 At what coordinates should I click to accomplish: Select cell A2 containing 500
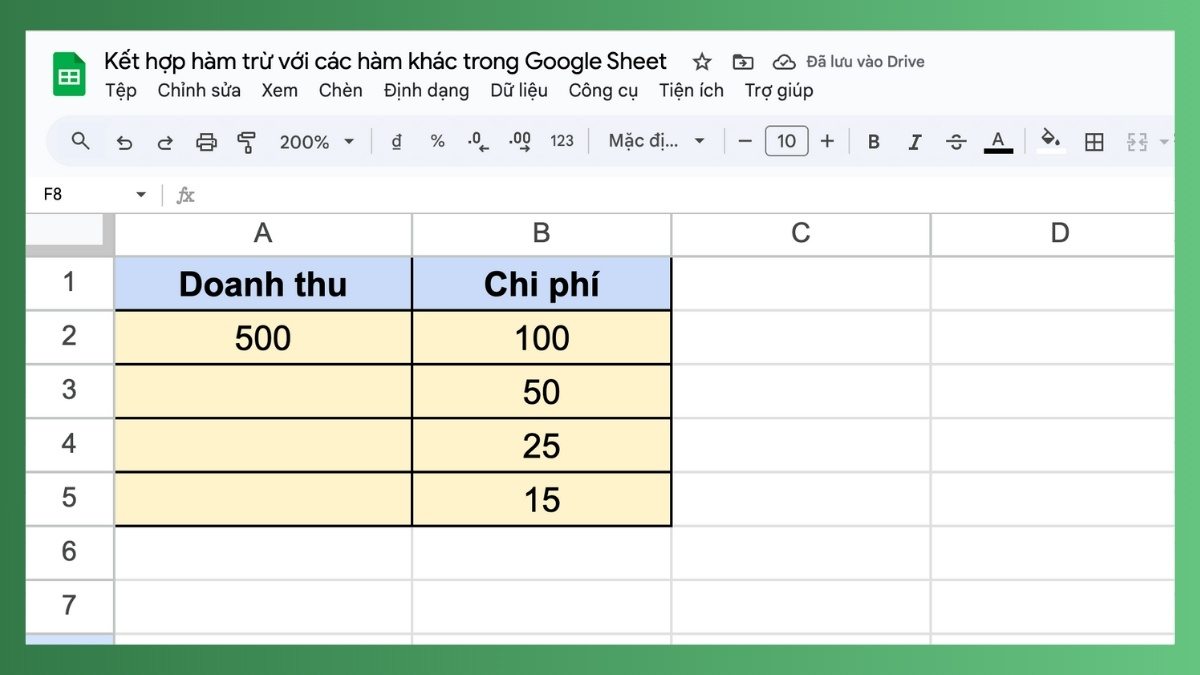[x=263, y=338]
